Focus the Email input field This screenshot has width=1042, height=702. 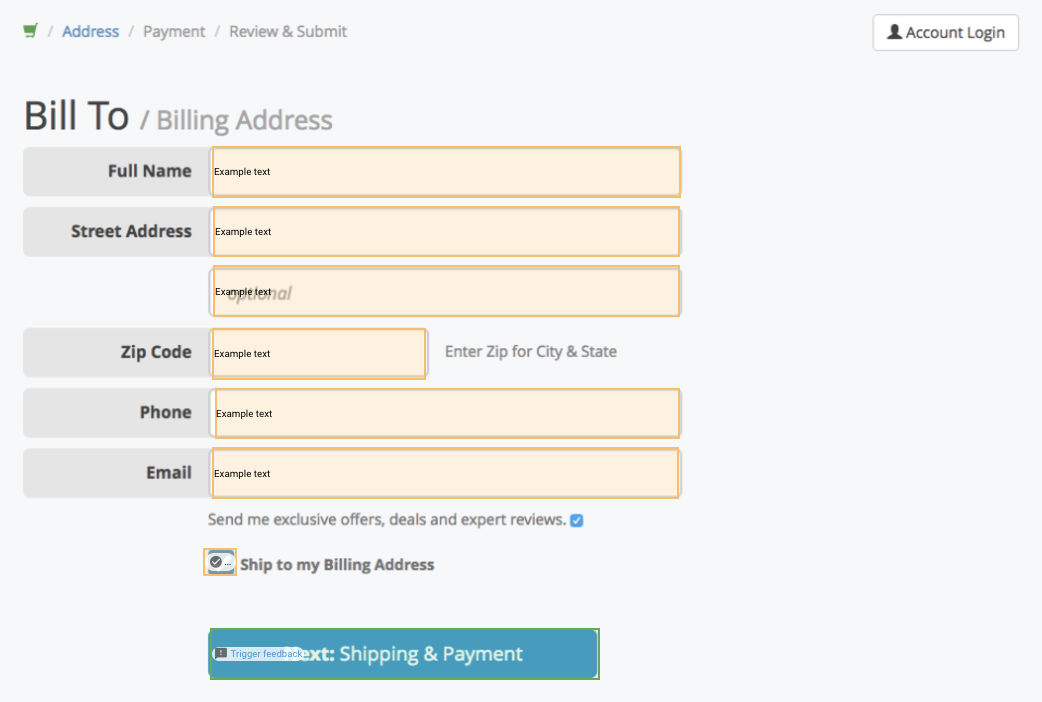445,473
